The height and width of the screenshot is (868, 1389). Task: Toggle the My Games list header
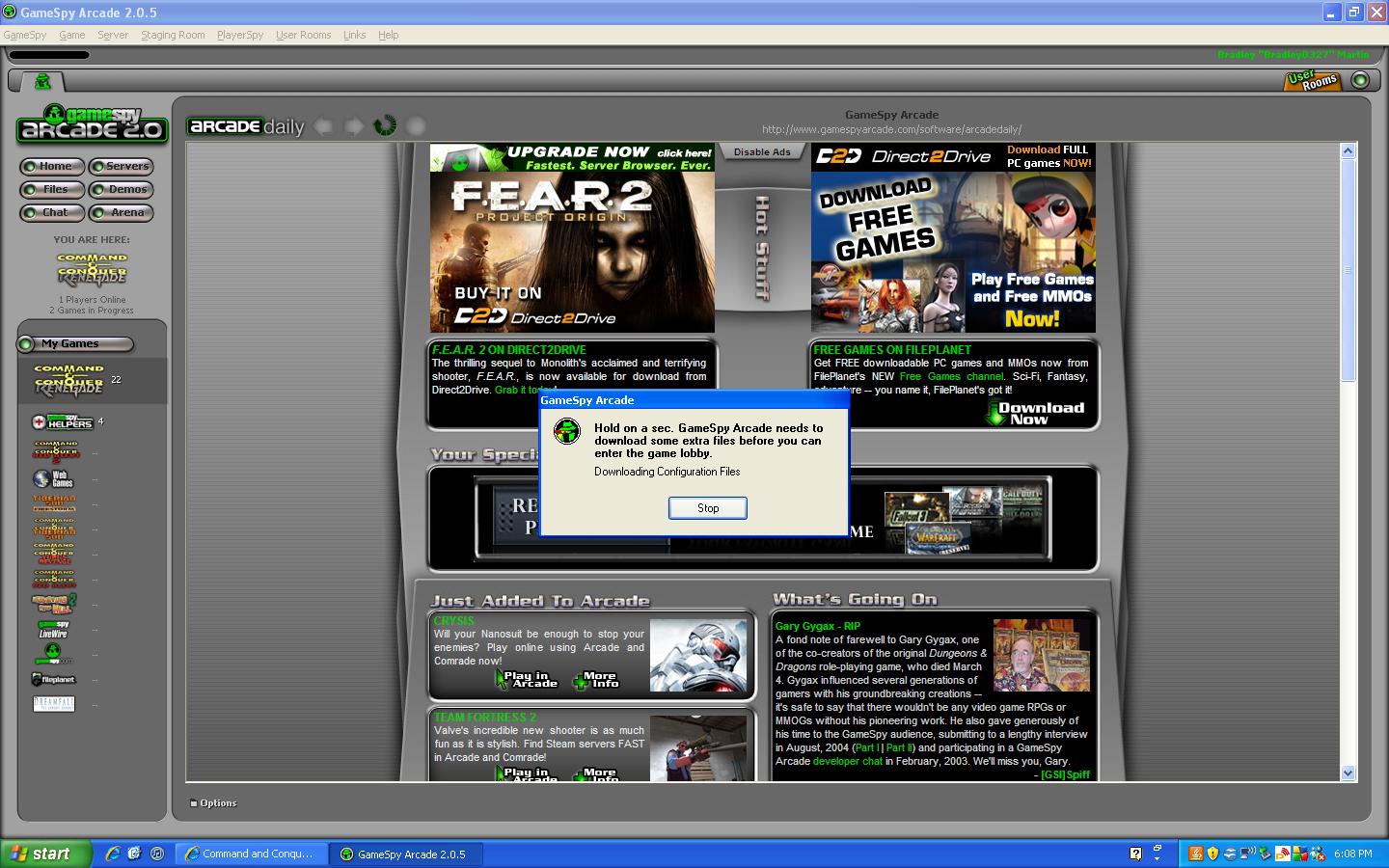point(74,343)
